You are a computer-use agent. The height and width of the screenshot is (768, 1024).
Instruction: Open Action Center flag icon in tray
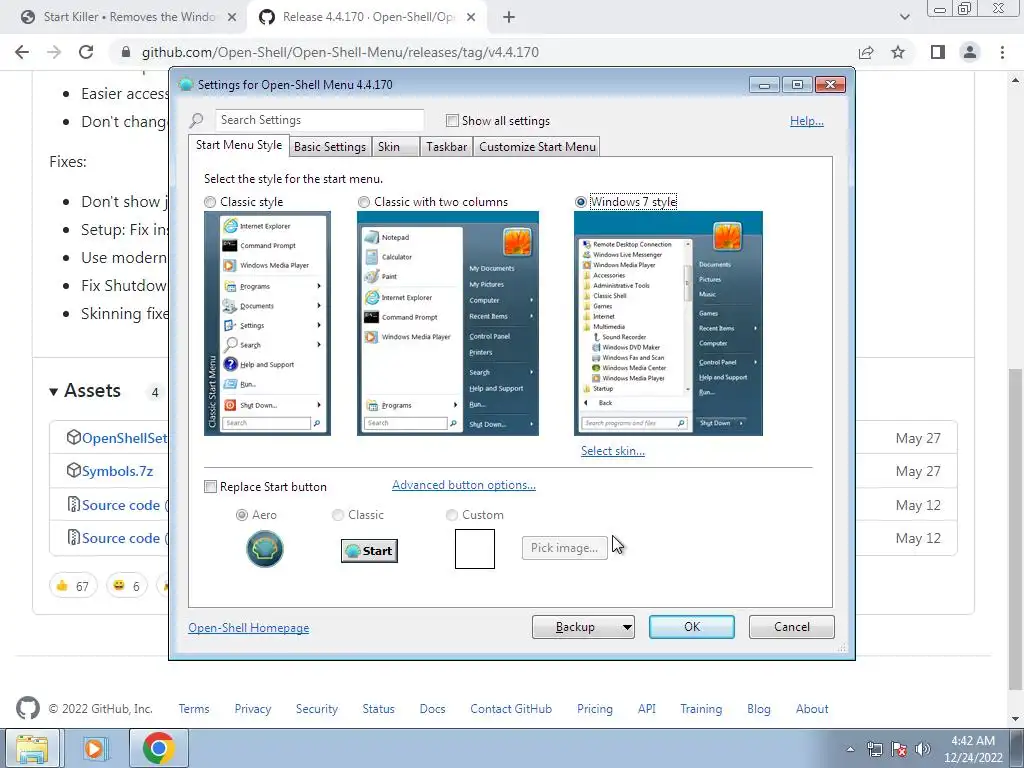tap(899, 750)
